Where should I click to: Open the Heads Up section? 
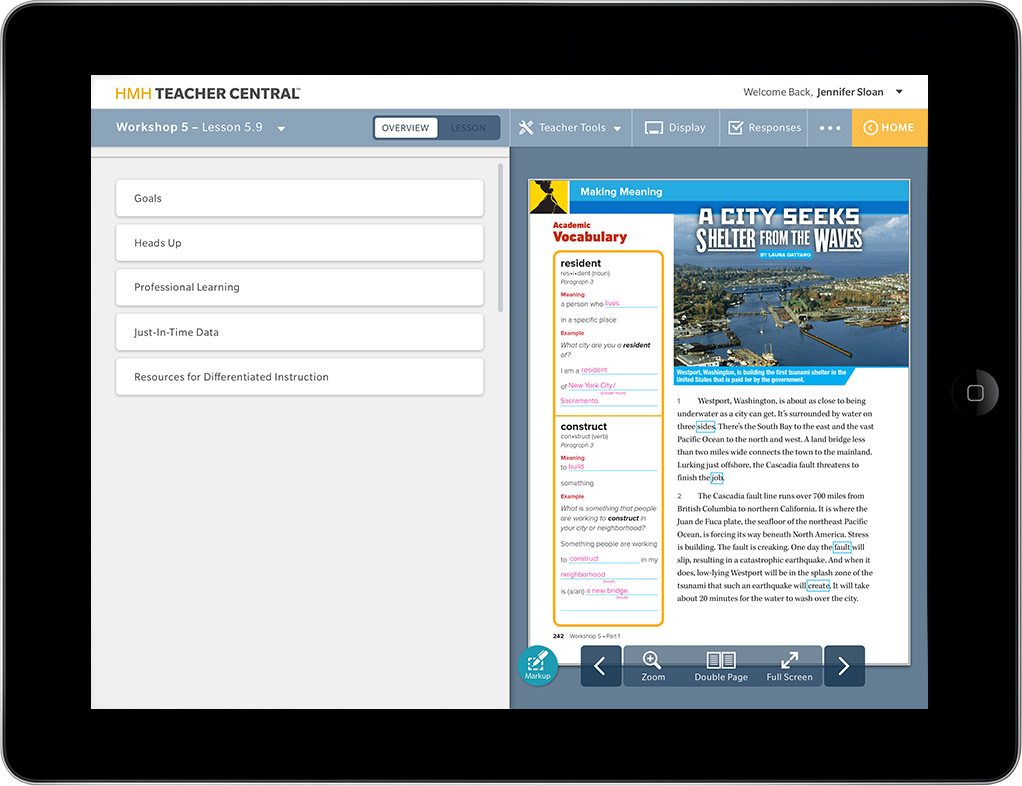coord(299,243)
